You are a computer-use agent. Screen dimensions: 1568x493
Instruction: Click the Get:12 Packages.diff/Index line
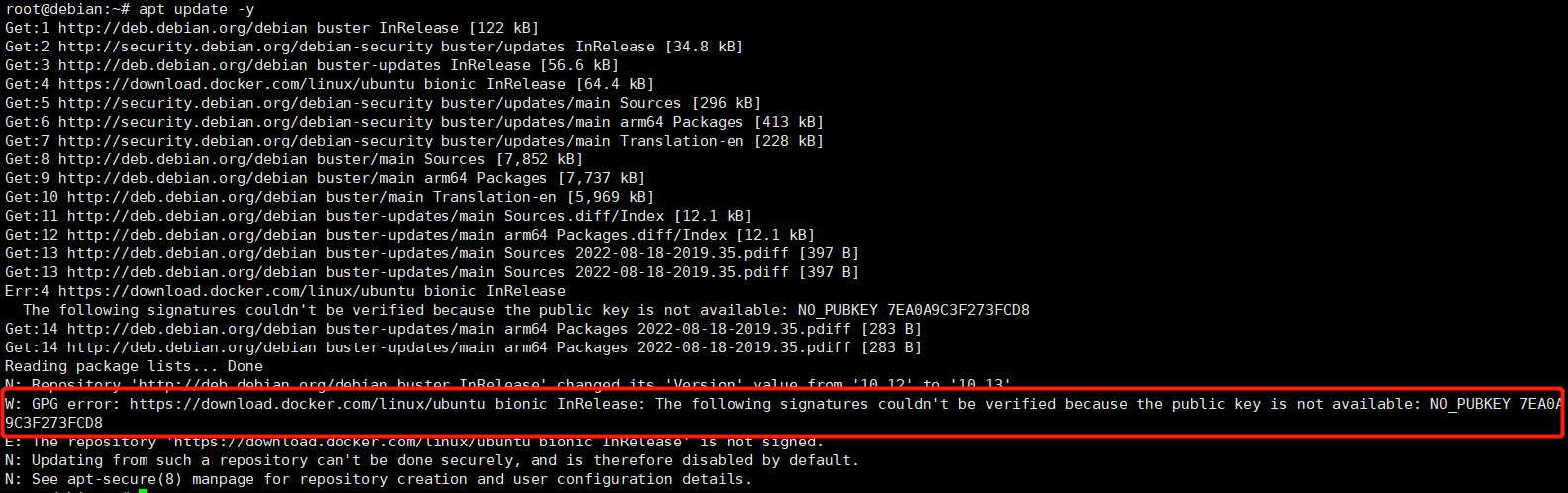[410, 235]
